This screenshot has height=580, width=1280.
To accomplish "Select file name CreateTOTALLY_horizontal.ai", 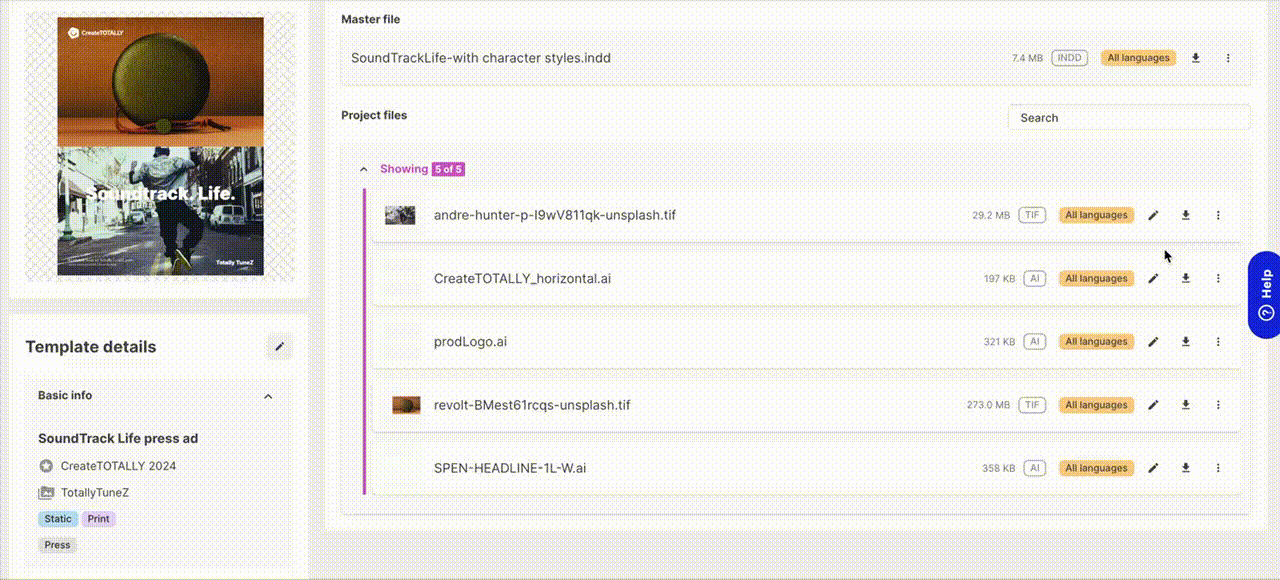I will point(522,278).
